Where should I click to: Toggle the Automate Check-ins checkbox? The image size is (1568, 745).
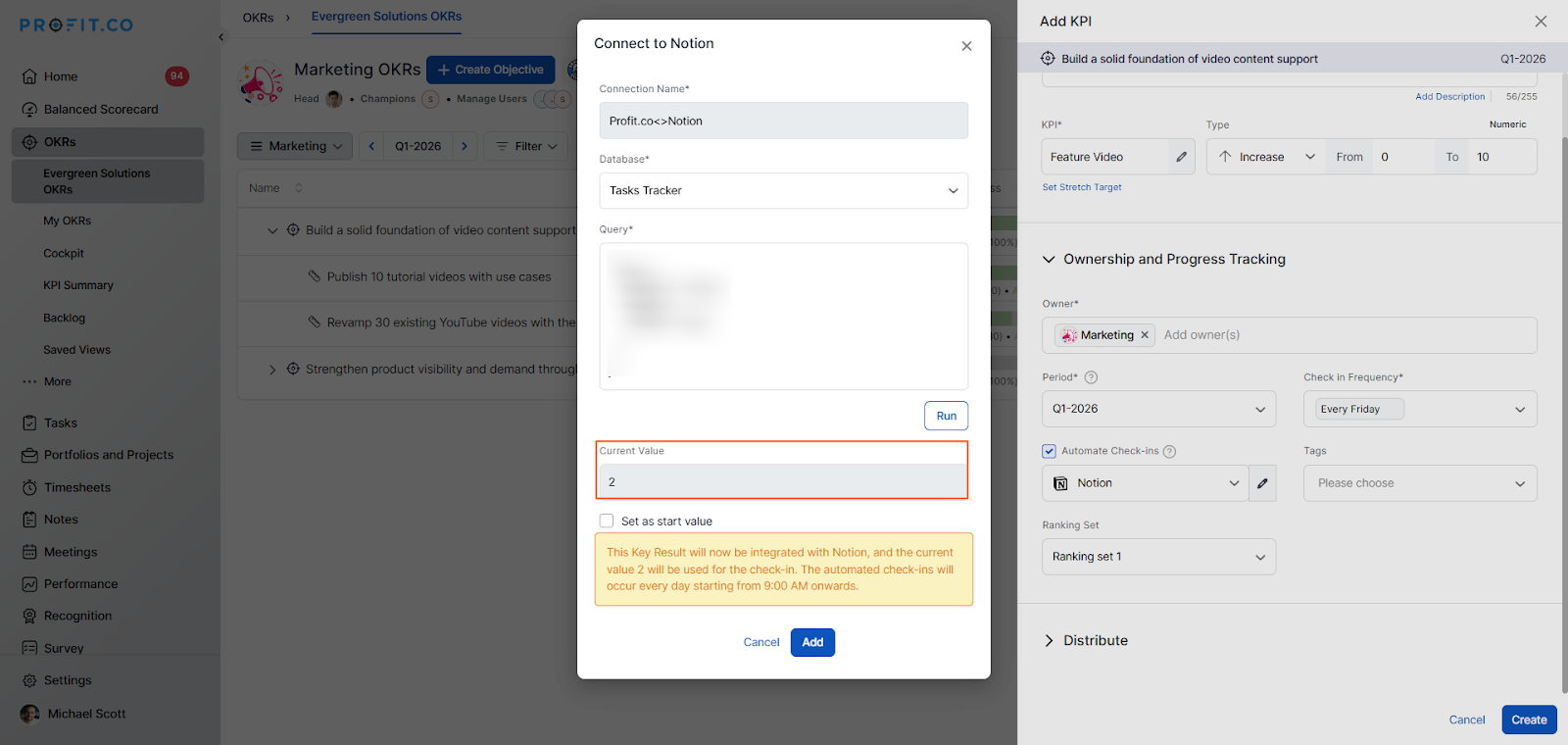click(1050, 451)
